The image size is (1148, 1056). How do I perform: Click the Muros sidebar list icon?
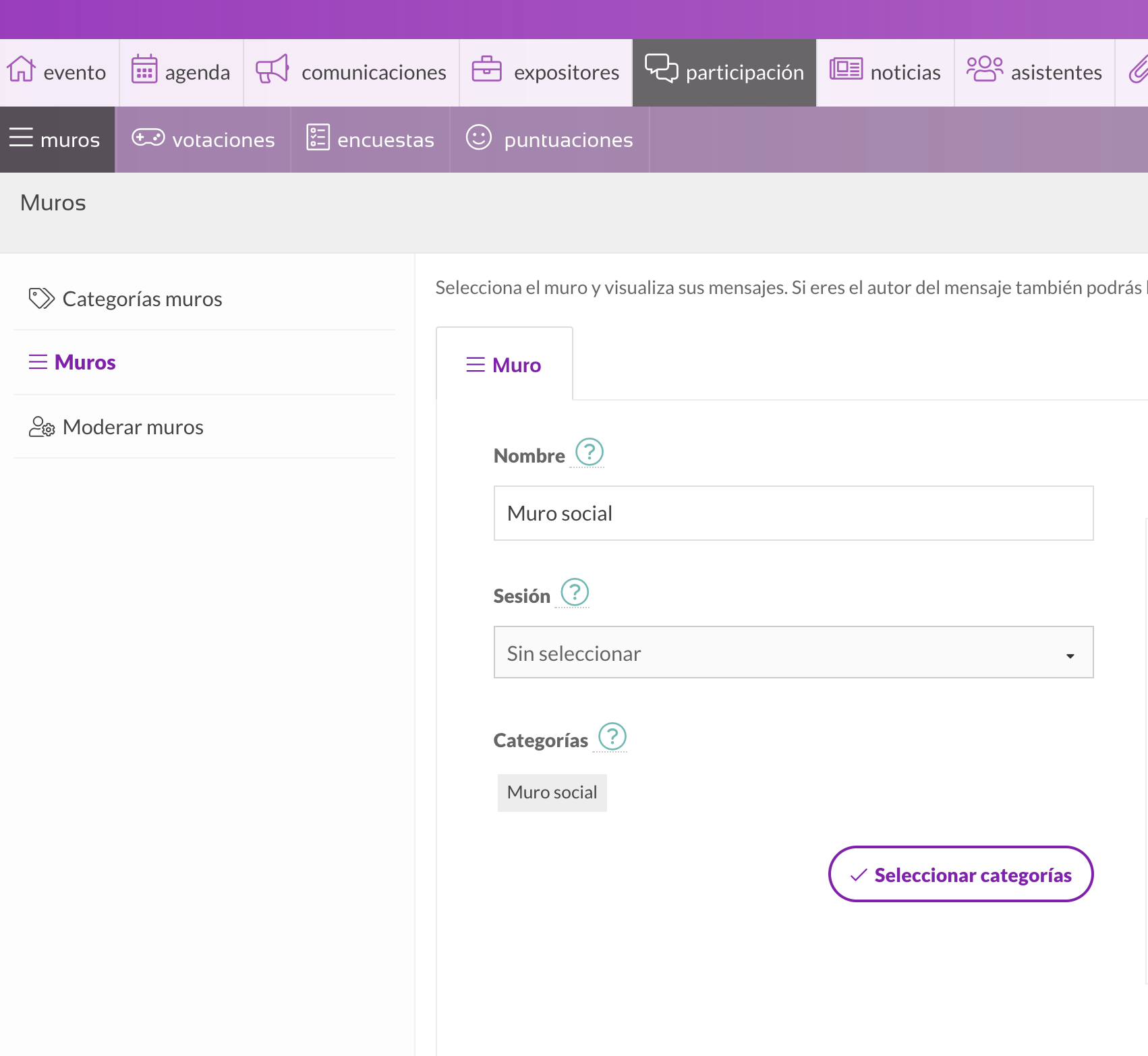38,362
